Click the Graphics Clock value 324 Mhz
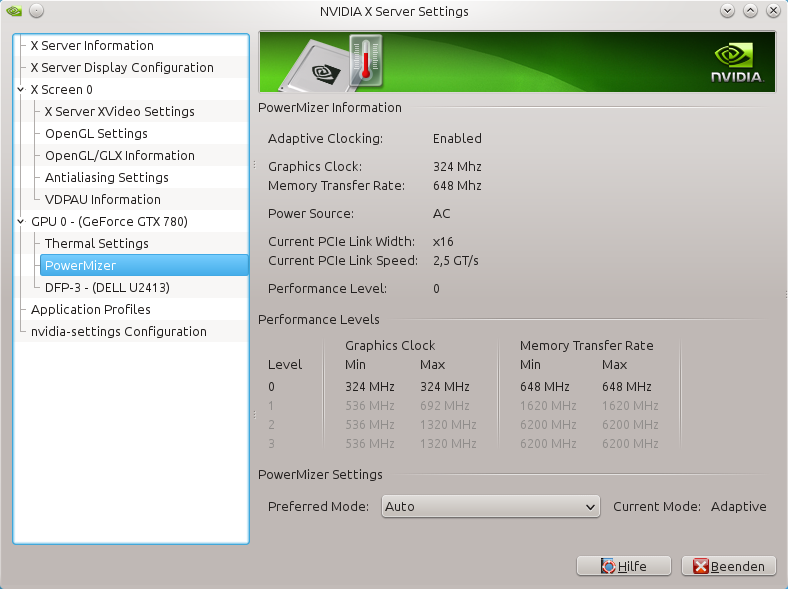The height and width of the screenshot is (589, 788). (457, 167)
